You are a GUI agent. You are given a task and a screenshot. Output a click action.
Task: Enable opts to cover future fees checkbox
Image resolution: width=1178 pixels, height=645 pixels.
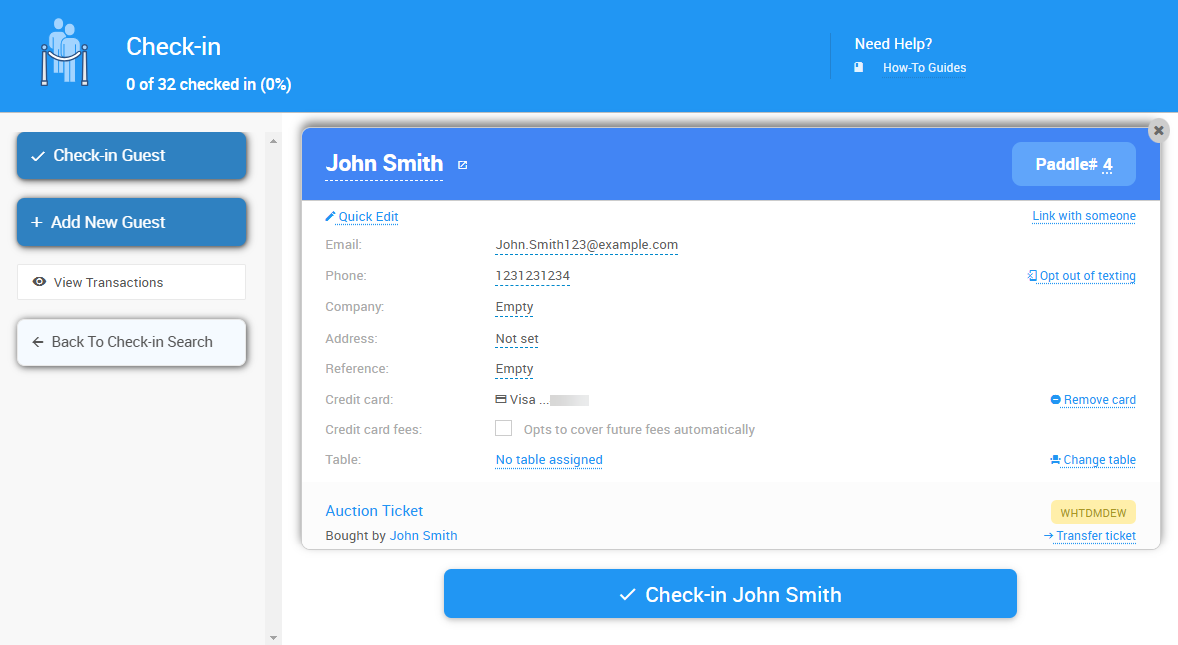point(504,429)
